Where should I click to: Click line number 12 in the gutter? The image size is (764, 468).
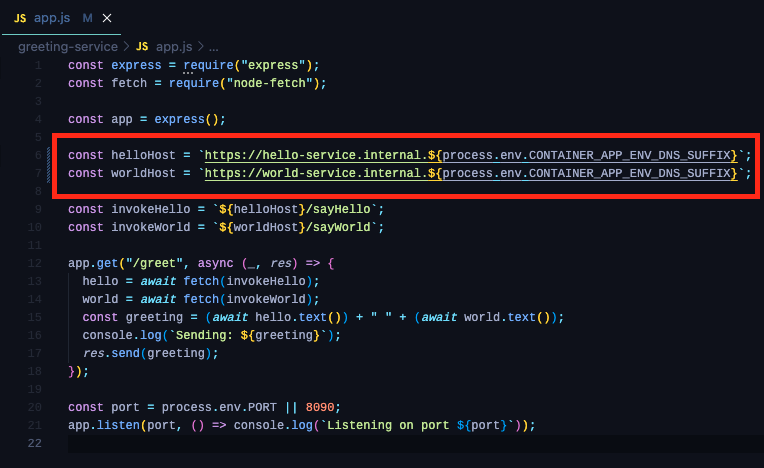point(34,263)
